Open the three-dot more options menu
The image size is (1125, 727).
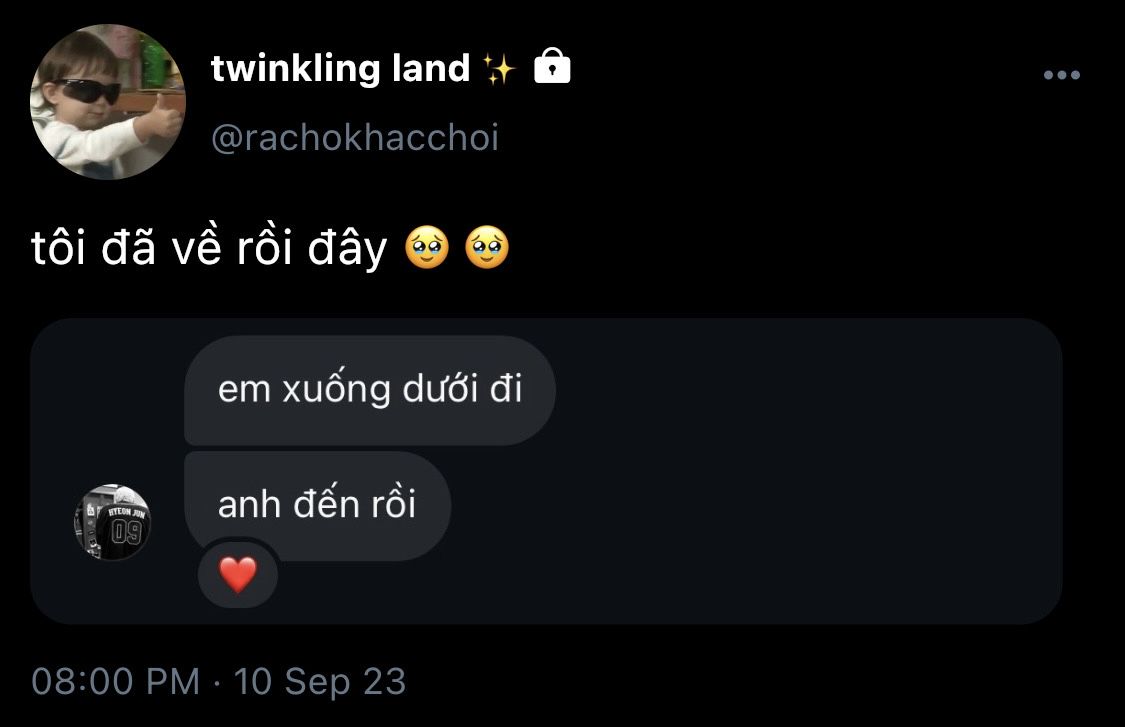[x=1061, y=75]
